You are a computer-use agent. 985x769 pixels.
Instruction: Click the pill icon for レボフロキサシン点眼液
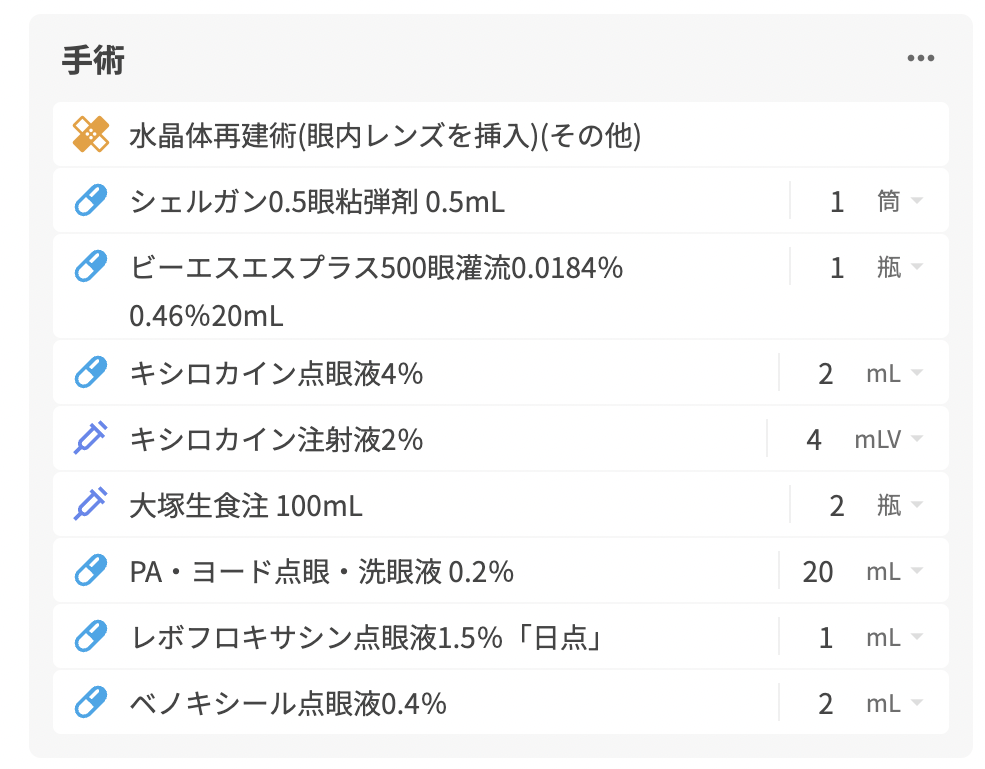(91, 637)
